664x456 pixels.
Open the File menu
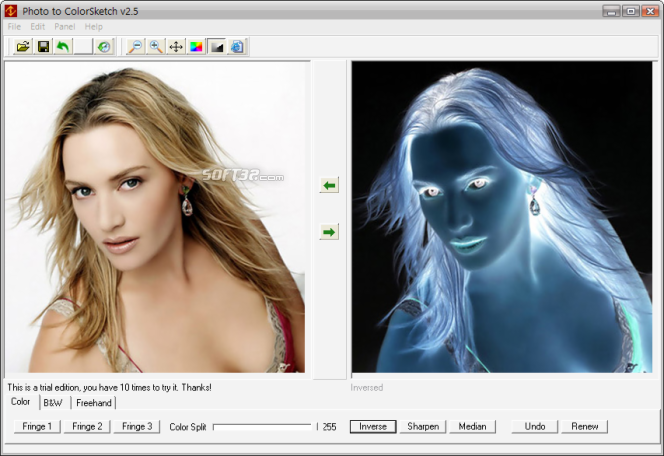[x=14, y=27]
